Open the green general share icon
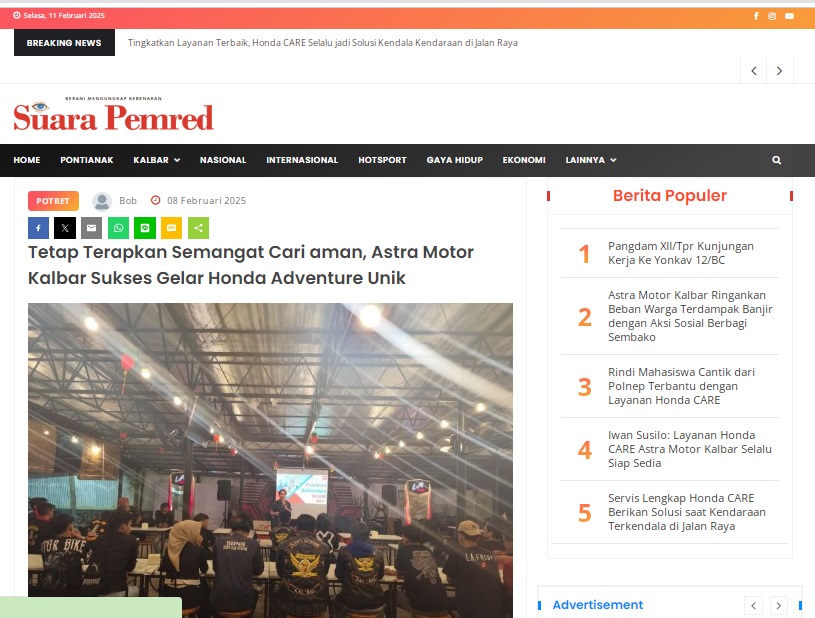Image resolution: width=815 pixels, height=618 pixels. 198,228
